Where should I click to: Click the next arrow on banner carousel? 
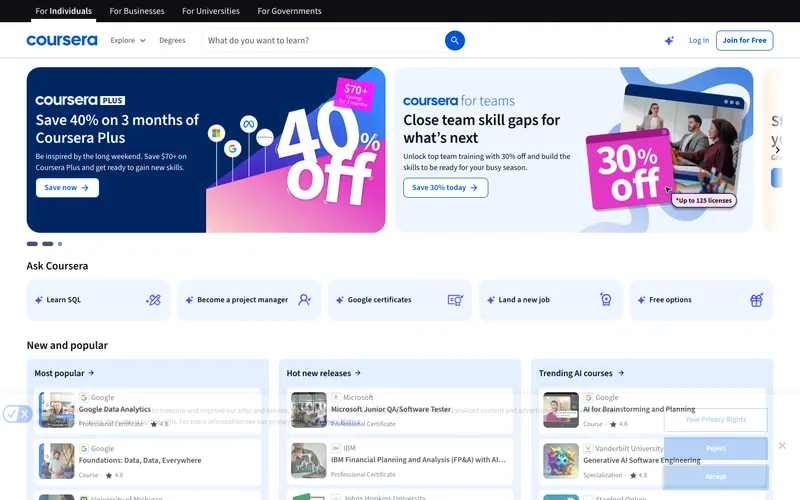(x=777, y=150)
